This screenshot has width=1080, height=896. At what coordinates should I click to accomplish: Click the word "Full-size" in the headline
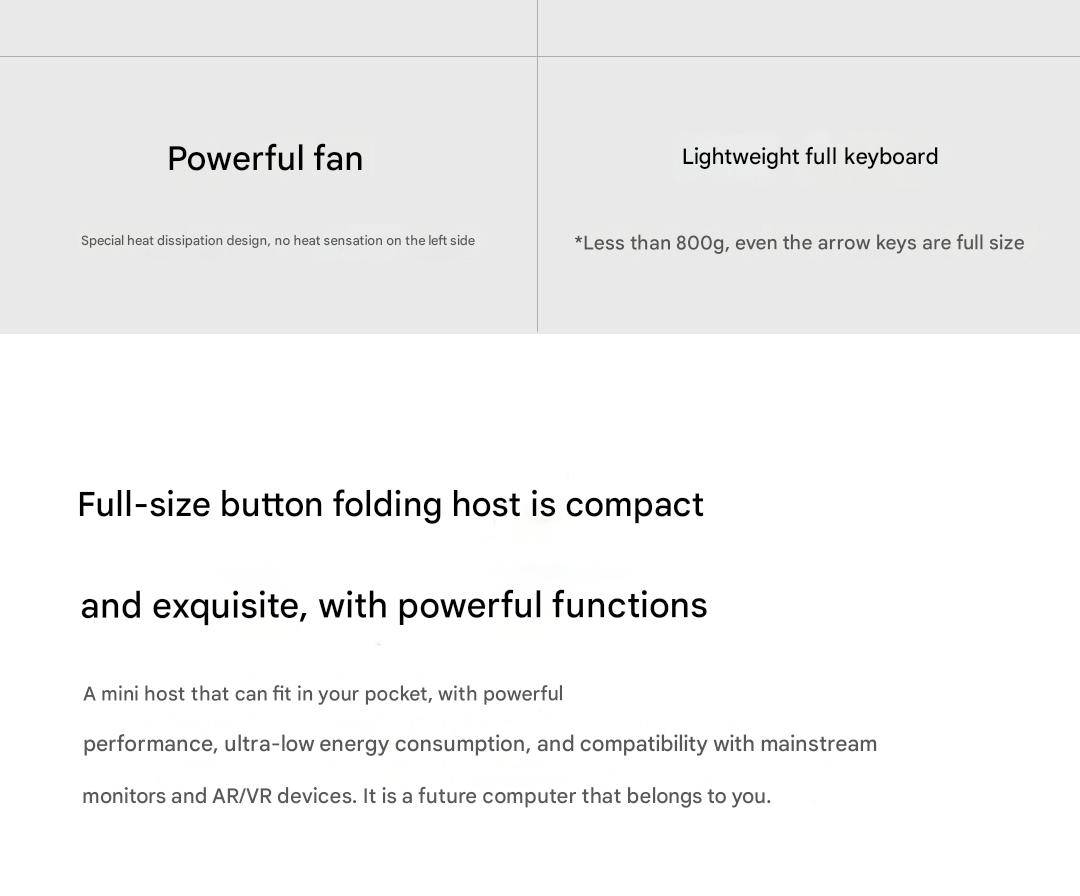coord(143,505)
